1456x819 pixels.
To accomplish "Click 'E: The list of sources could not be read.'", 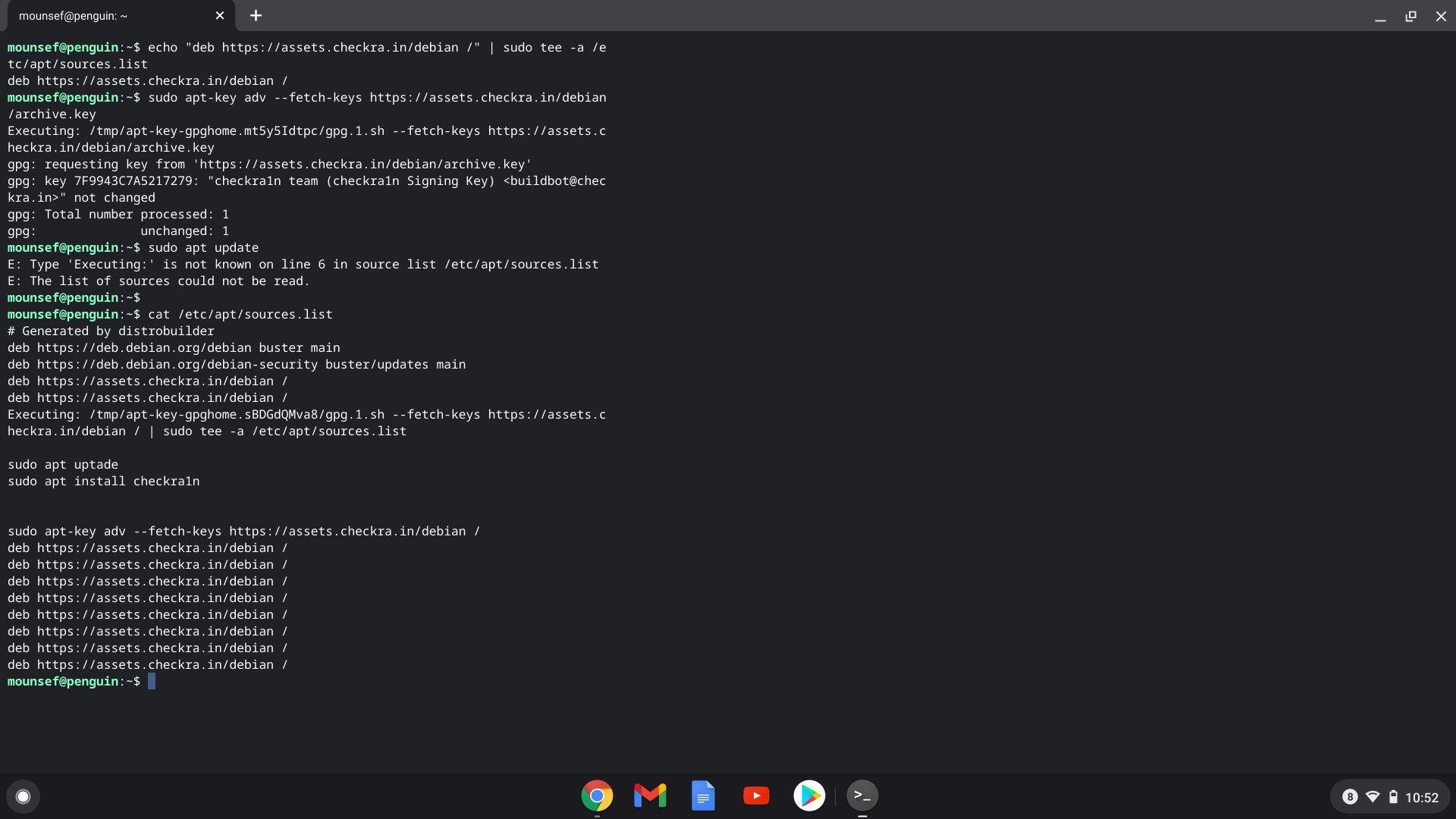I will tap(158, 281).
